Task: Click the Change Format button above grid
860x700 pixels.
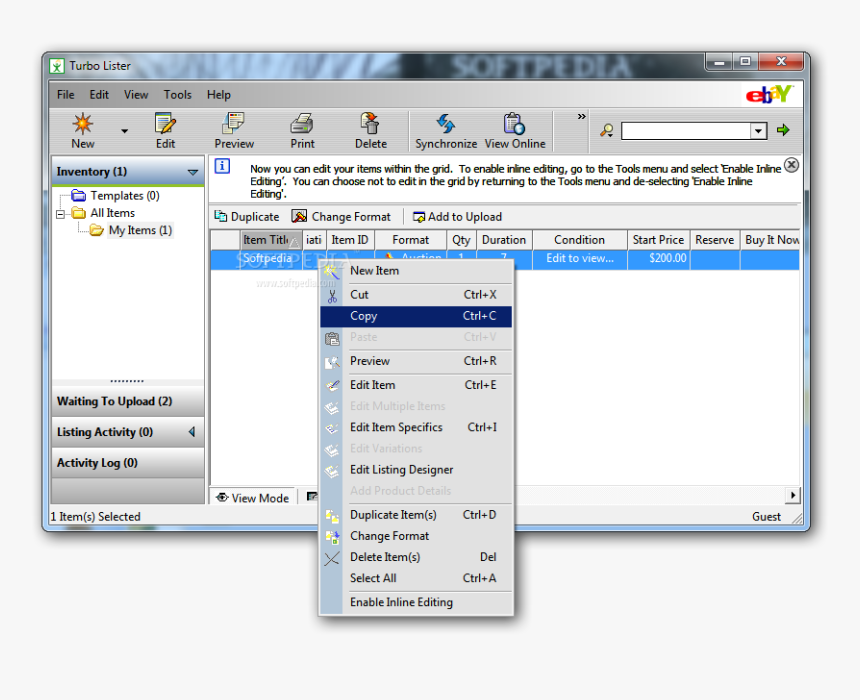Action: 341,217
